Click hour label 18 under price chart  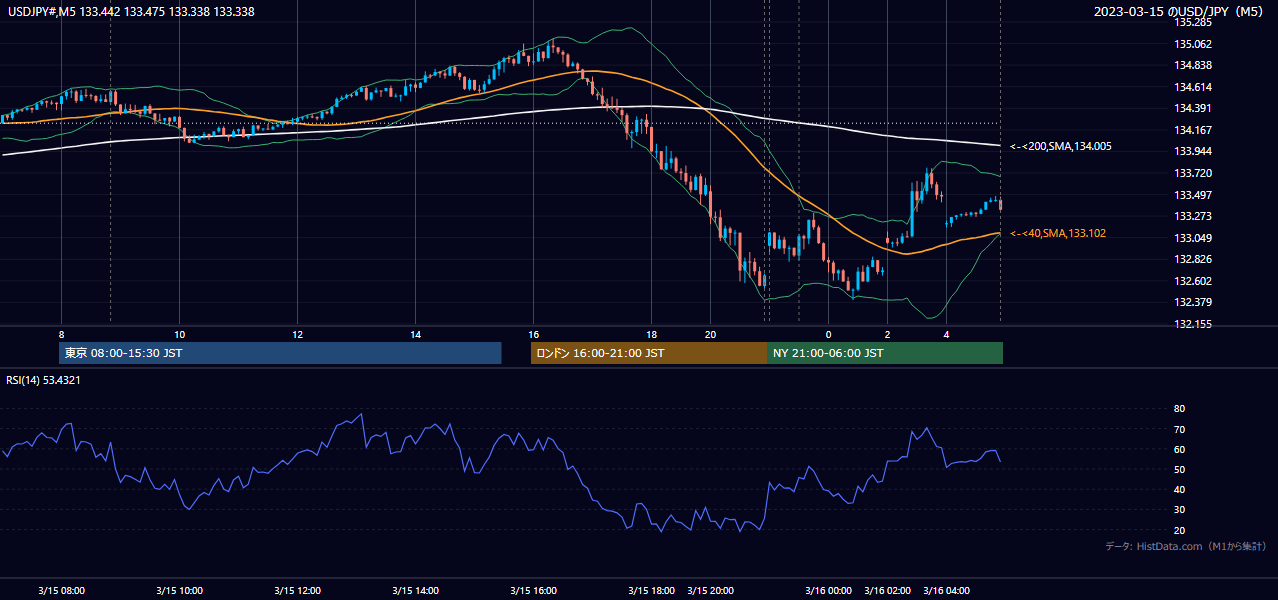(651, 334)
